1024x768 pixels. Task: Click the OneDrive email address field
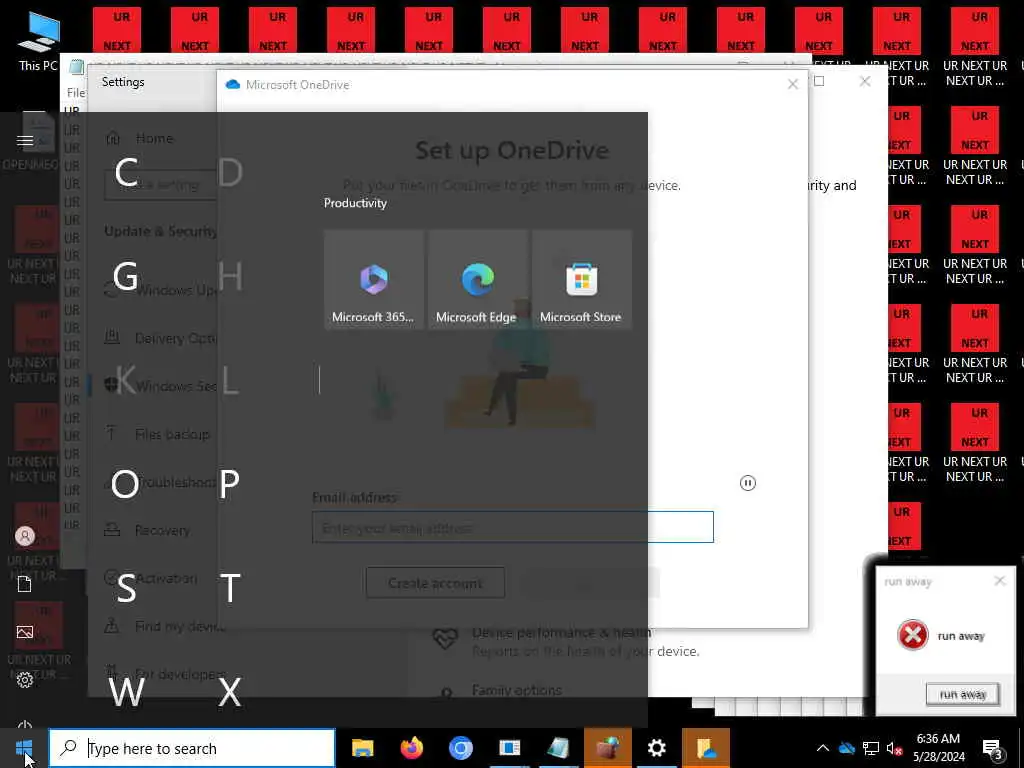(513, 527)
